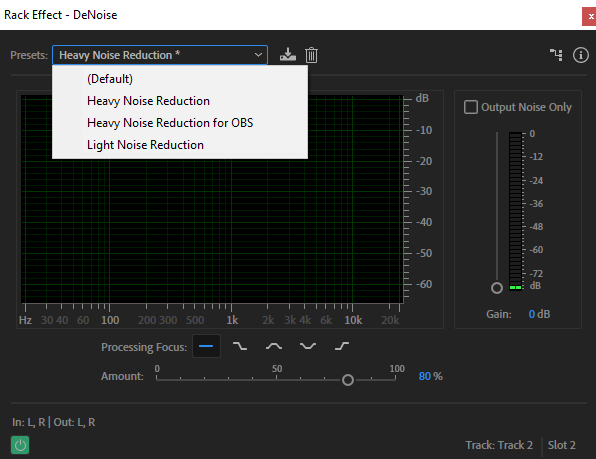Click the info icon
This screenshot has width=596, height=459.
pyautogui.click(x=580, y=55)
